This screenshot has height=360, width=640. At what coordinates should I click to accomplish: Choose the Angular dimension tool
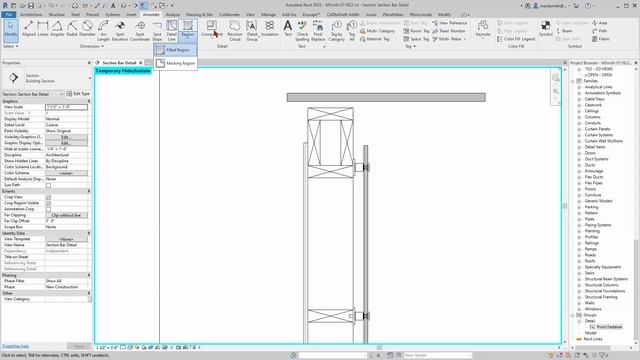(x=57, y=29)
